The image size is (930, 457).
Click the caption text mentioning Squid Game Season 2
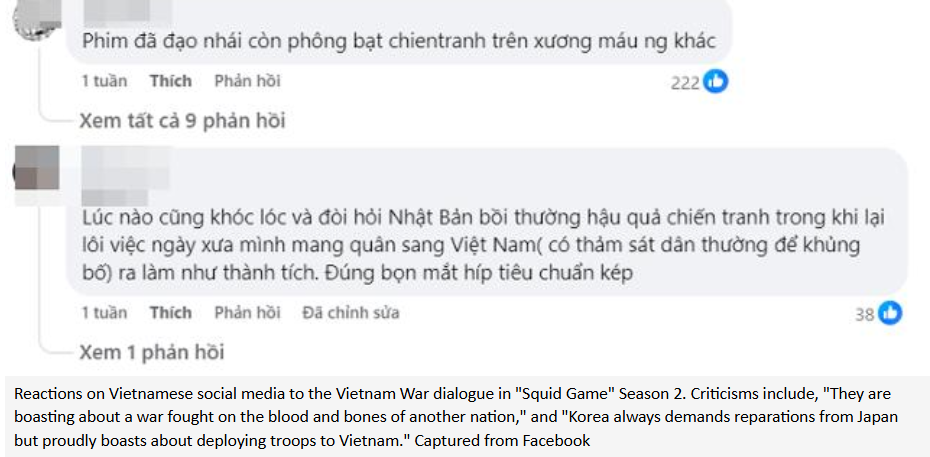pyautogui.click(x=456, y=417)
